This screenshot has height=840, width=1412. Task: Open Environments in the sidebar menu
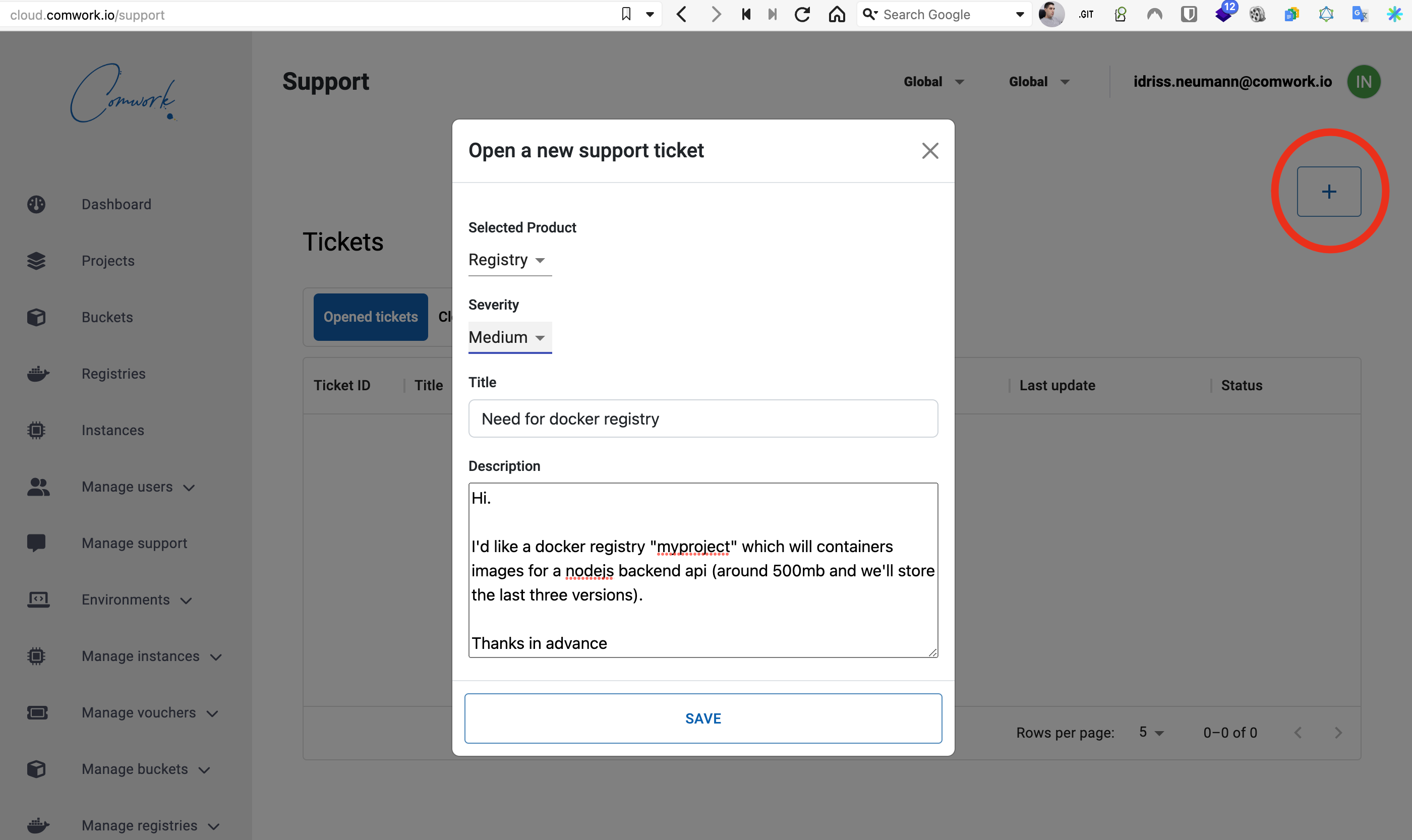[126, 599]
